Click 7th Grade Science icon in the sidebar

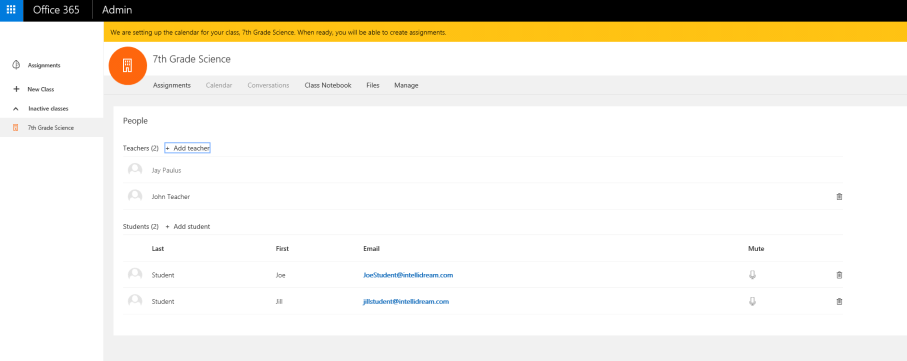pyautogui.click(x=16, y=128)
